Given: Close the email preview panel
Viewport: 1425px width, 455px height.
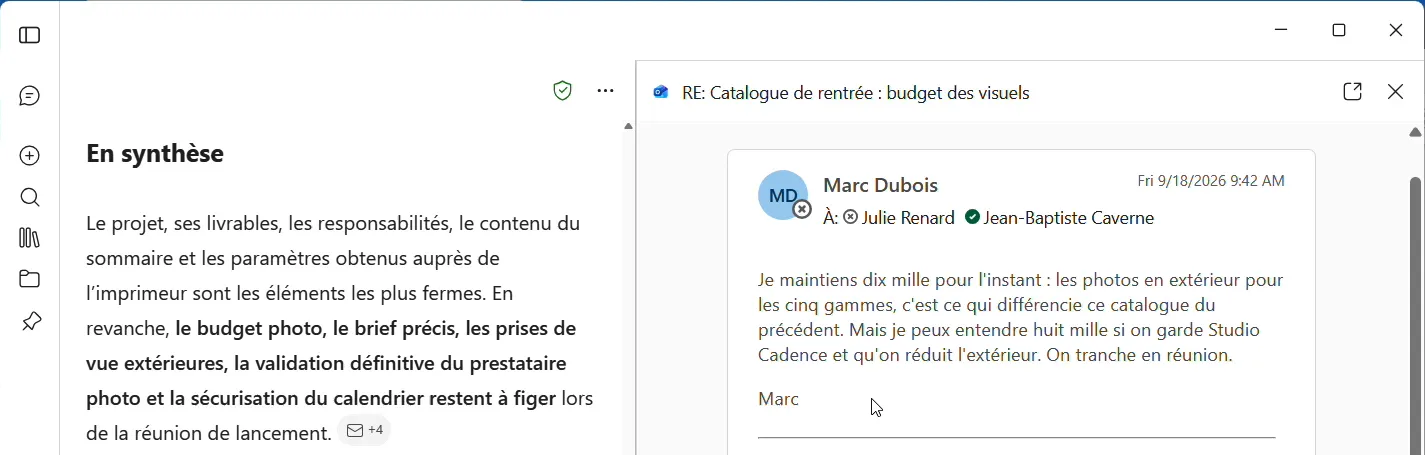Looking at the screenshot, I should click(1396, 92).
